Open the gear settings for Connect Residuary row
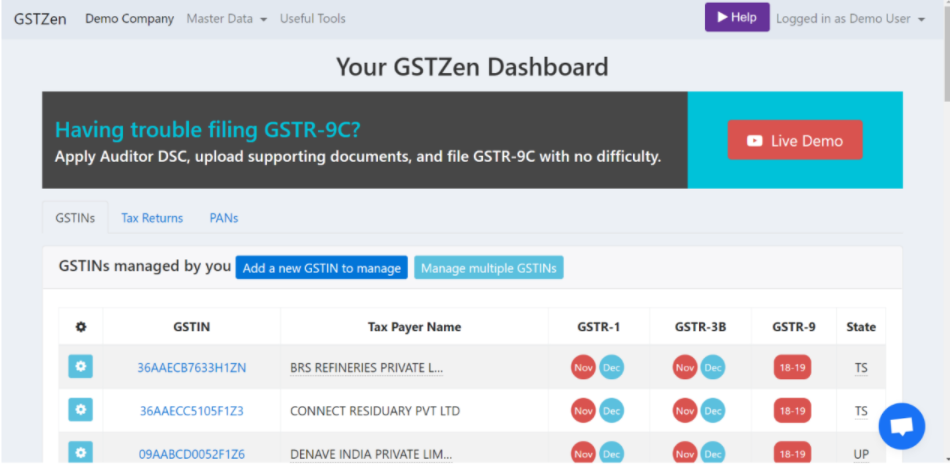950x465 pixels. pos(81,410)
